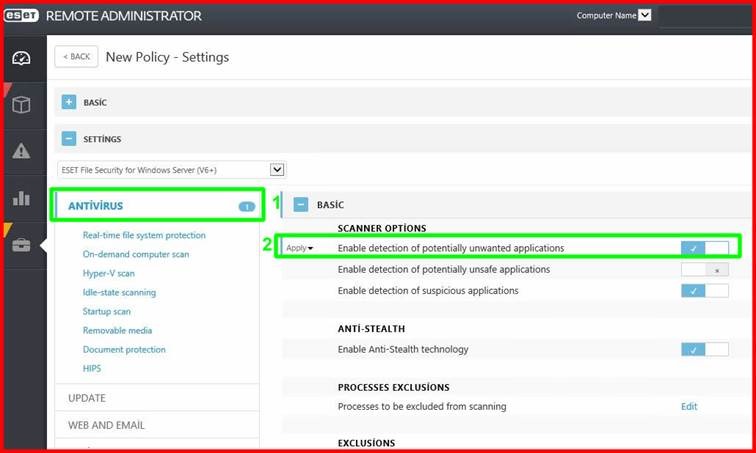Select the ANTİVİRUS category
Screen dimensions: 756x453
pyautogui.click(x=157, y=206)
